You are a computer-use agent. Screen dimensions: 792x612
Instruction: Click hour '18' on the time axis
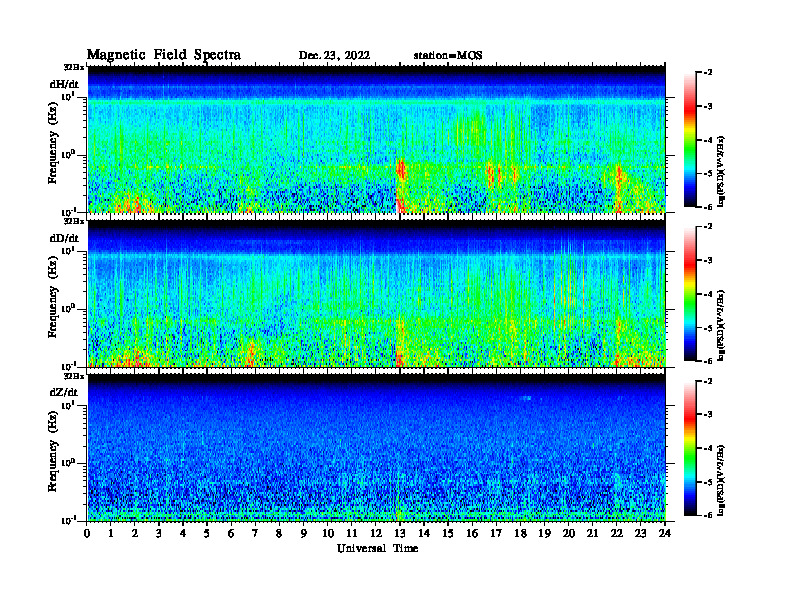(x=520, y=533)
